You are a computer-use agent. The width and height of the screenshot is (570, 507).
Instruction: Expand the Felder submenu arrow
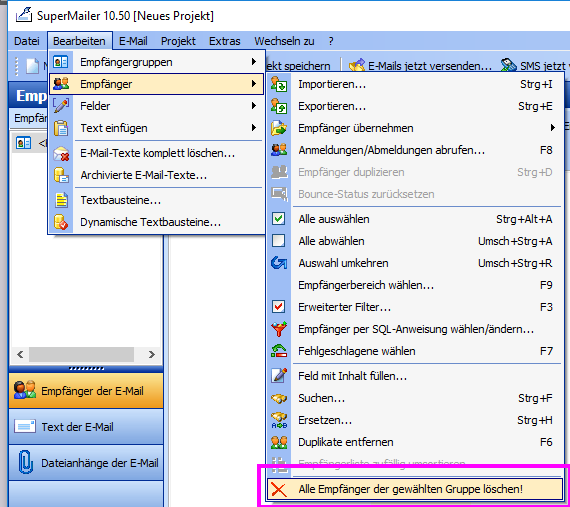click(x=254, y=106)
